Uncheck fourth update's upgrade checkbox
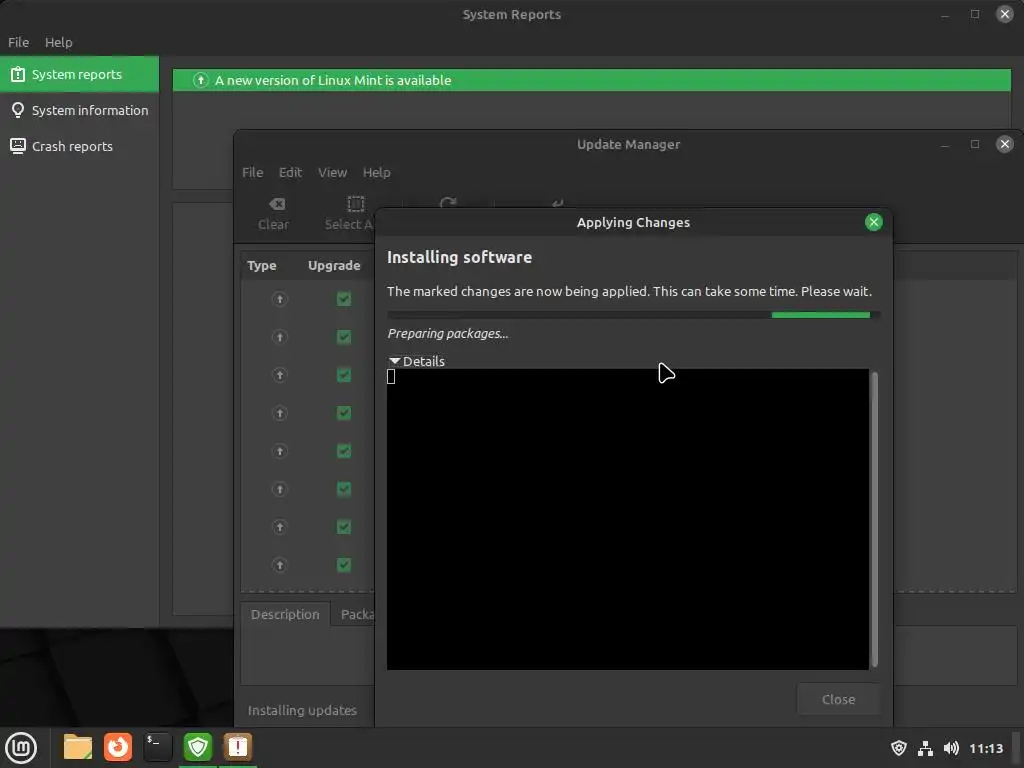 pyautogui.click(x=344, y=413)
